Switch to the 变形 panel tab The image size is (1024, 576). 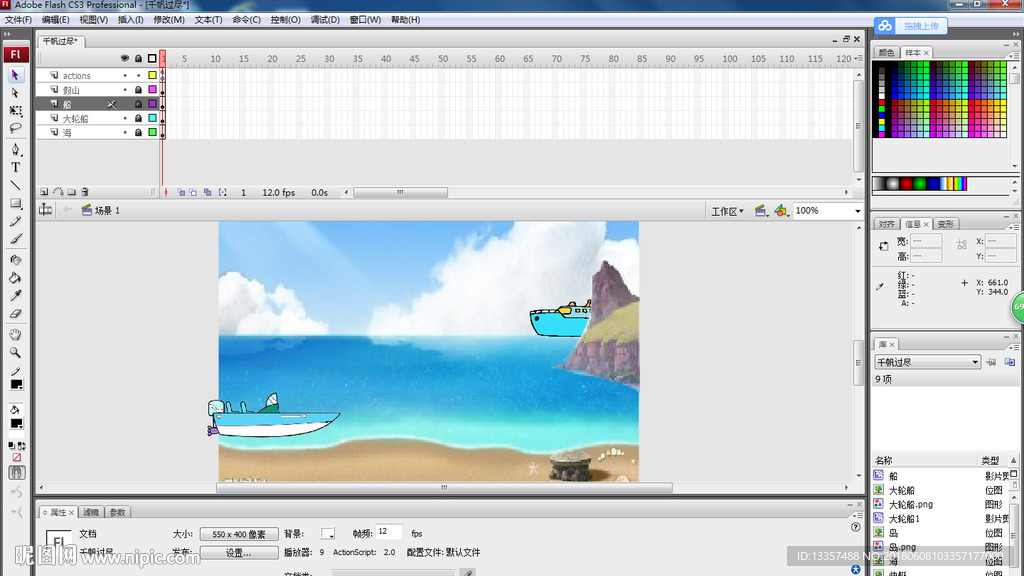[x=945, y=224]
